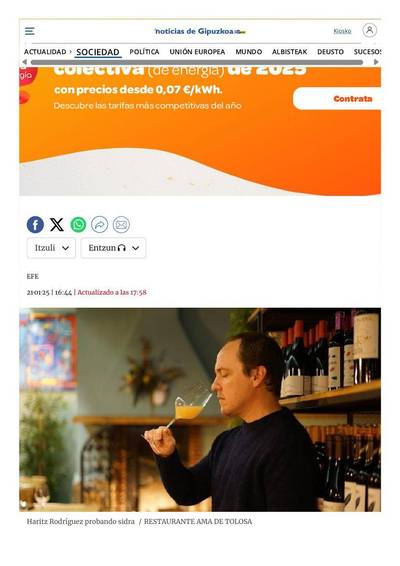Select the Sociedad section tab

tap(98, 52)
